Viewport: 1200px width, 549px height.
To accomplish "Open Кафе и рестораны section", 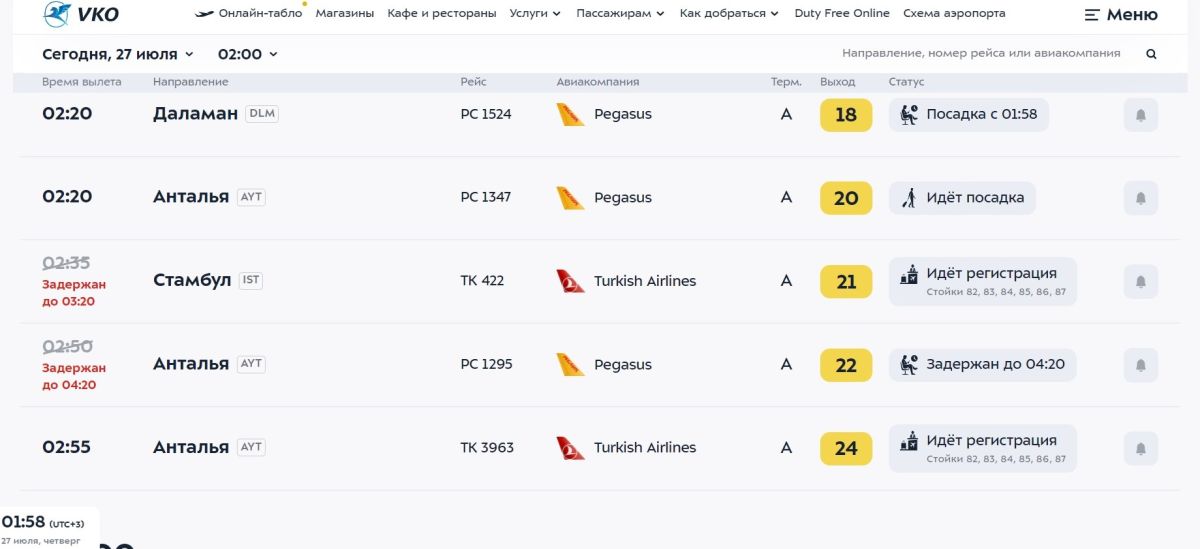I will 442,14.
